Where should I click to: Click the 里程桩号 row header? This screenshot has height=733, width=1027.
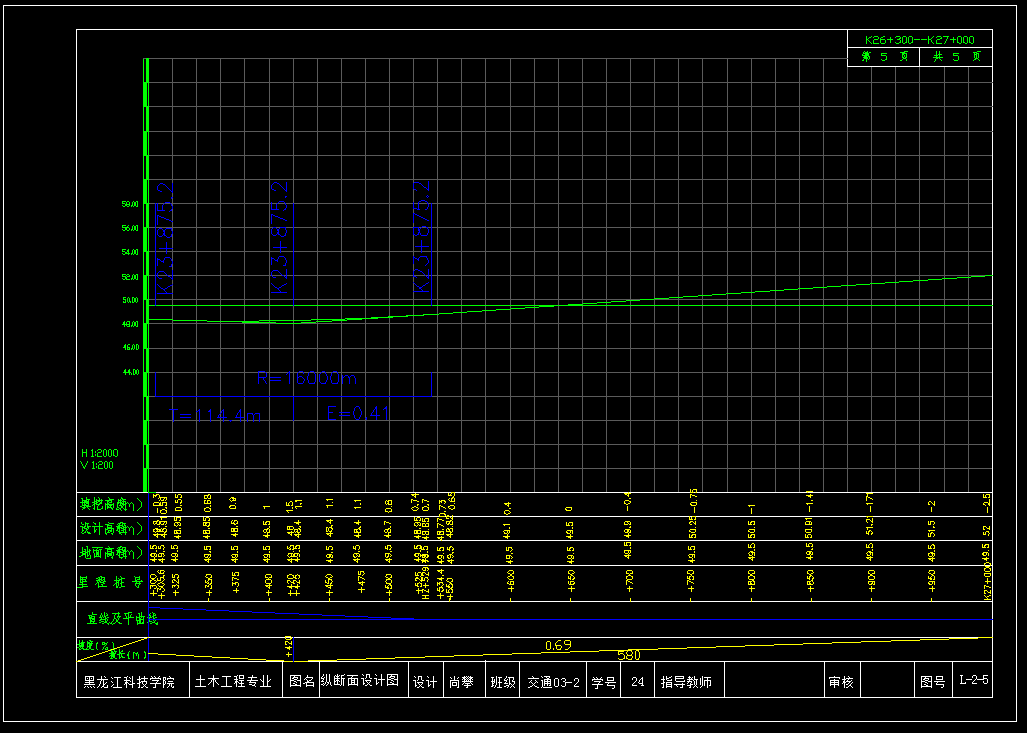[111, 581]
